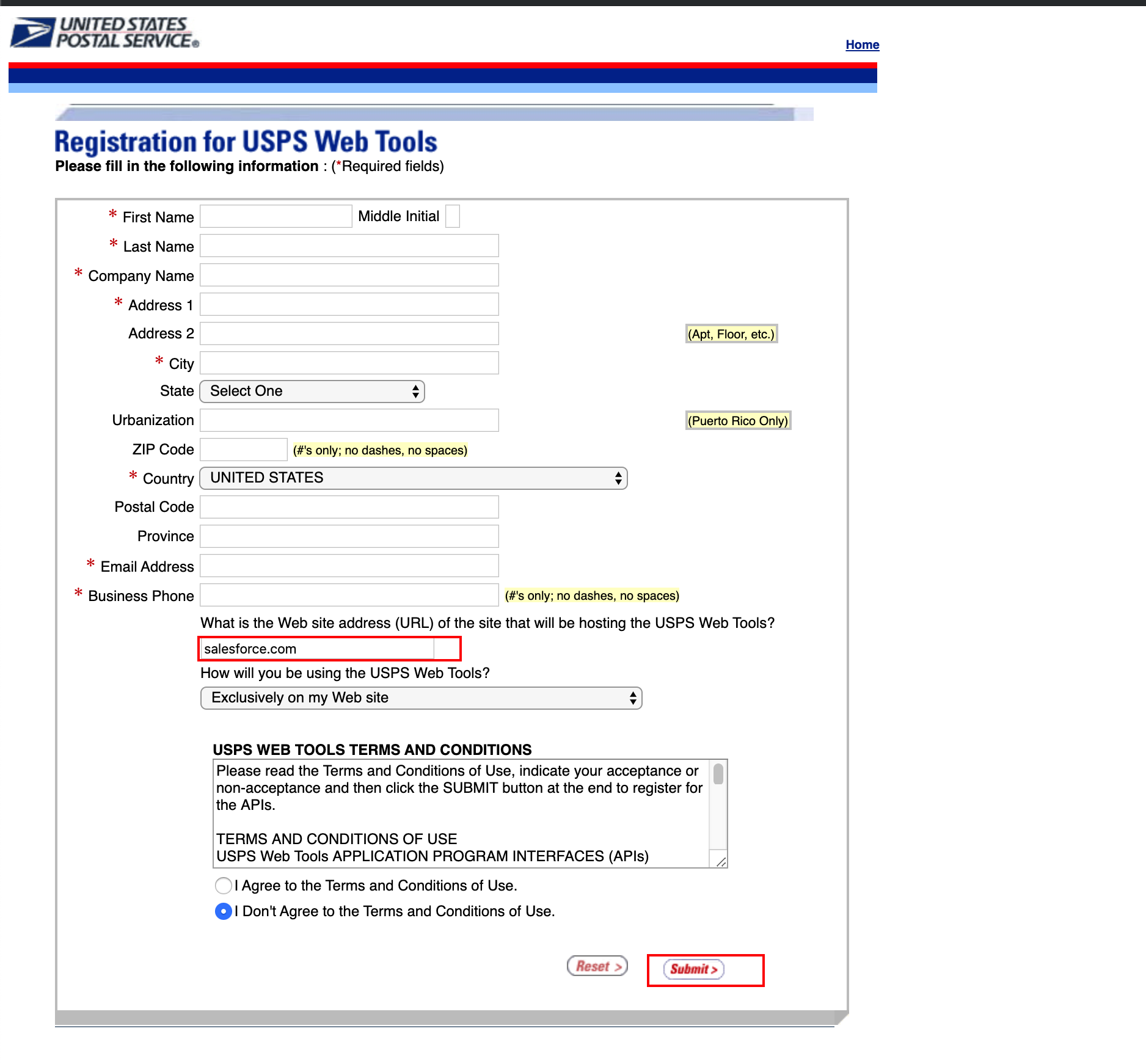Viewport: 1146px width, 1064px height.
Task: Click the Country field label
Action: point(168,478)
